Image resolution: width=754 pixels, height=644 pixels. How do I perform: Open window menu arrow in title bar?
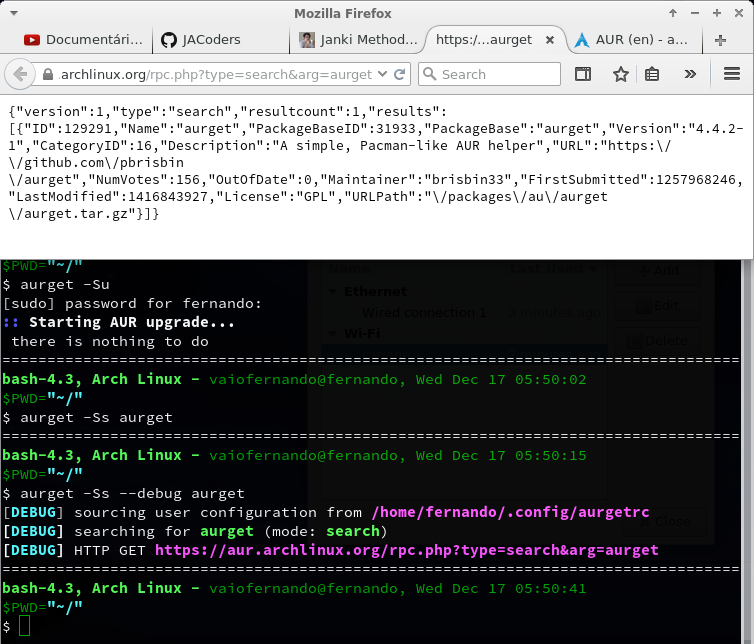[14, 13]
